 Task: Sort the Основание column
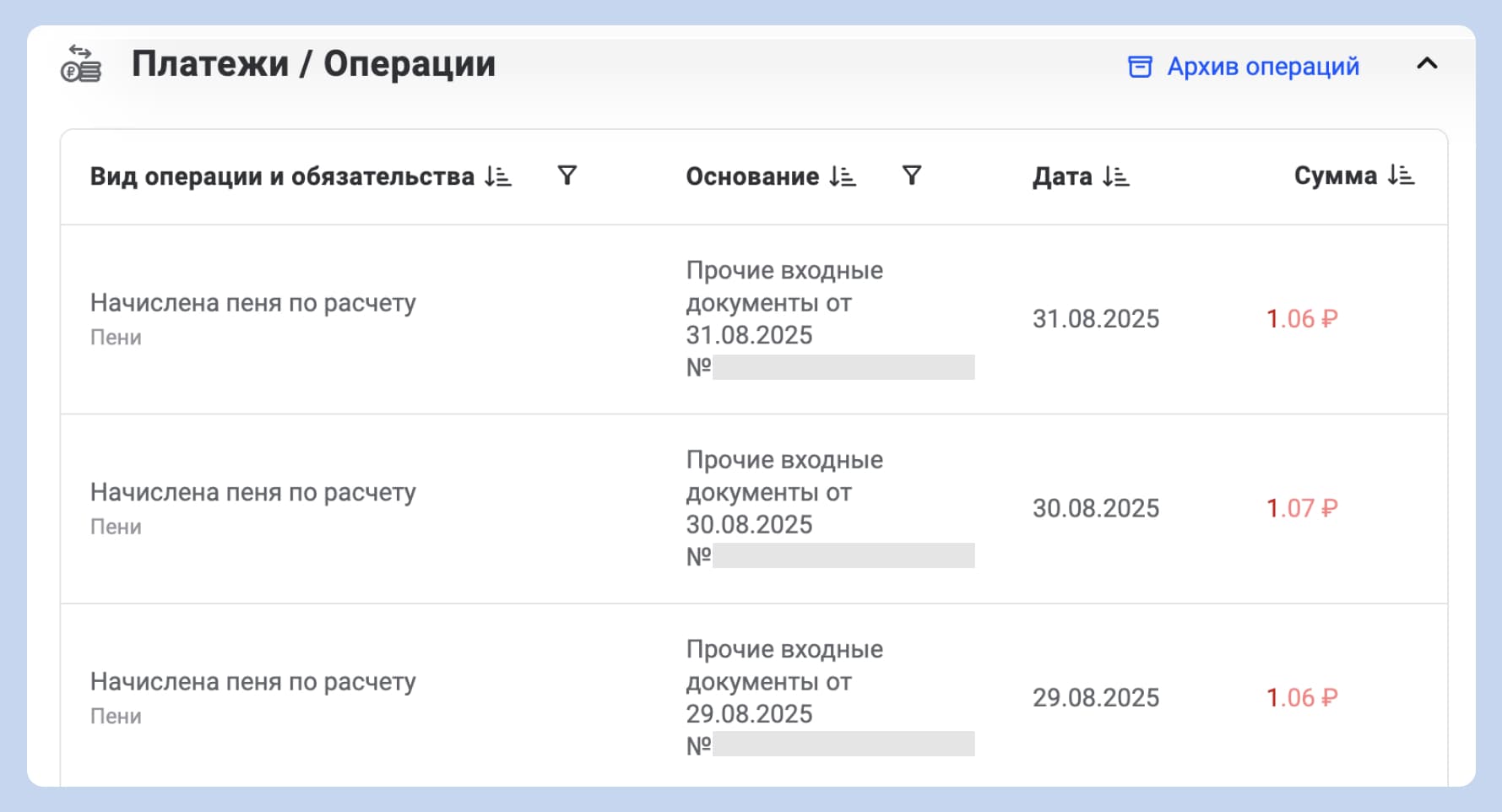click(842, 176)
